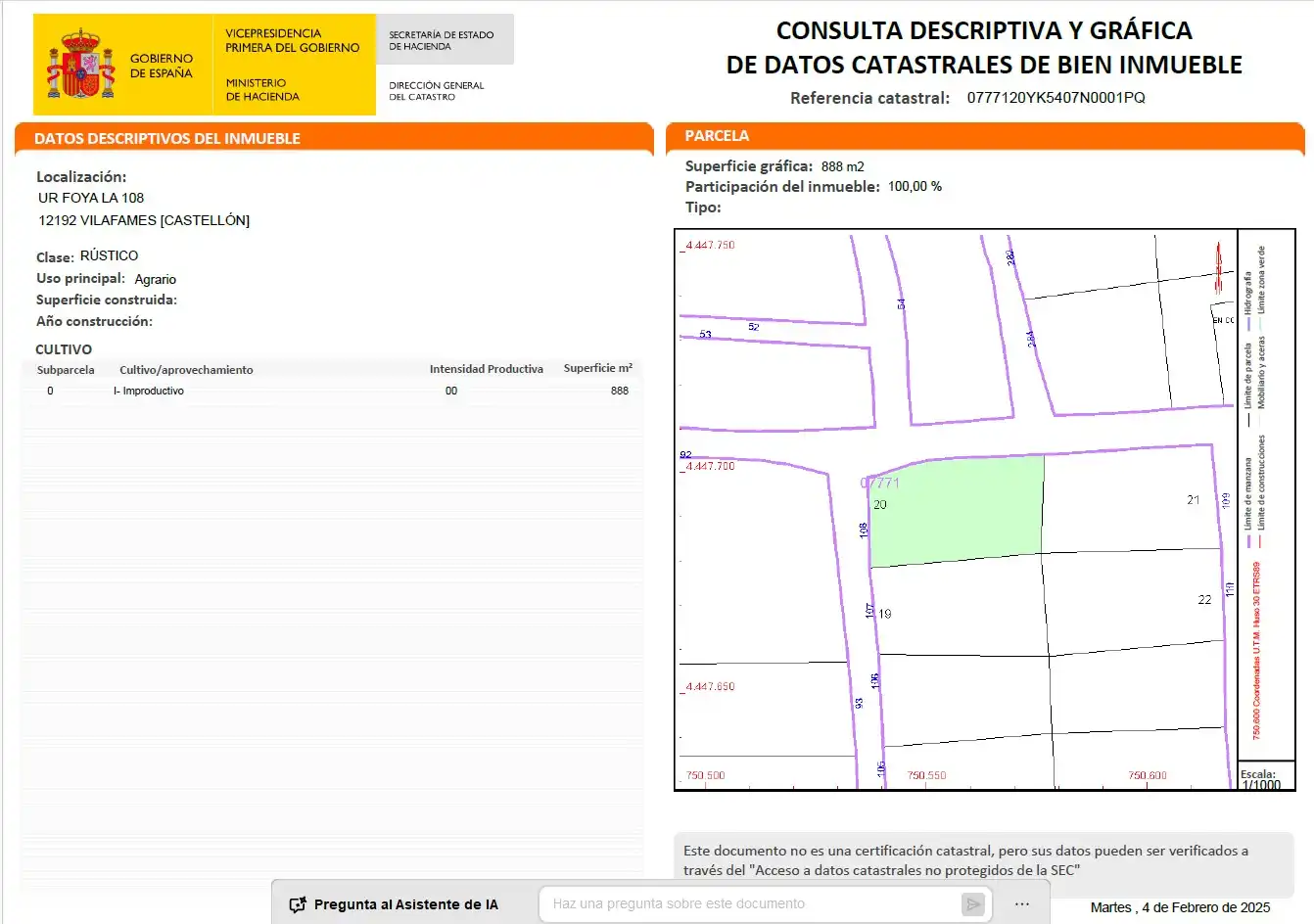Click the 'Año construcción:' label
The width and height of the screenshot is (1314, 924).
(94, 322)
